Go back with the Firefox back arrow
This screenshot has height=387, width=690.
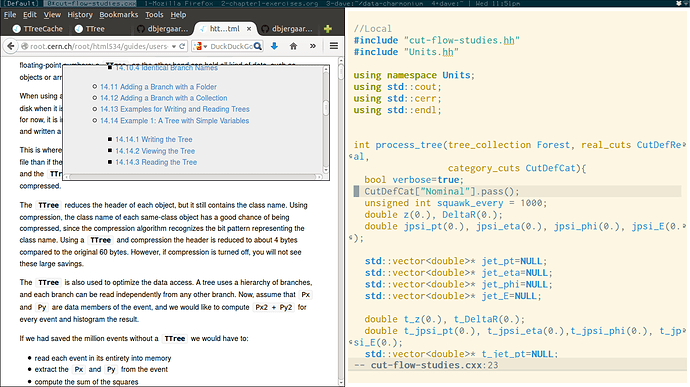coord(11,46)
